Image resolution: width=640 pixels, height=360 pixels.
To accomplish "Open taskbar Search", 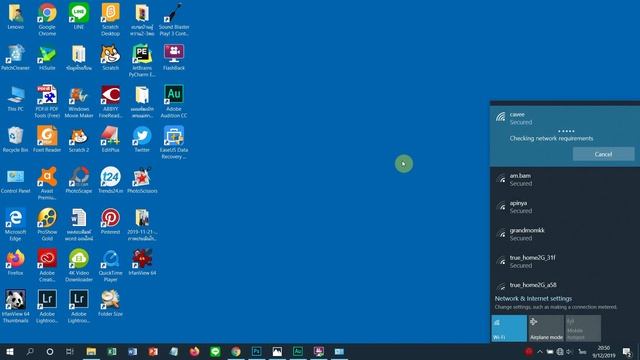I will click(30, 351).
